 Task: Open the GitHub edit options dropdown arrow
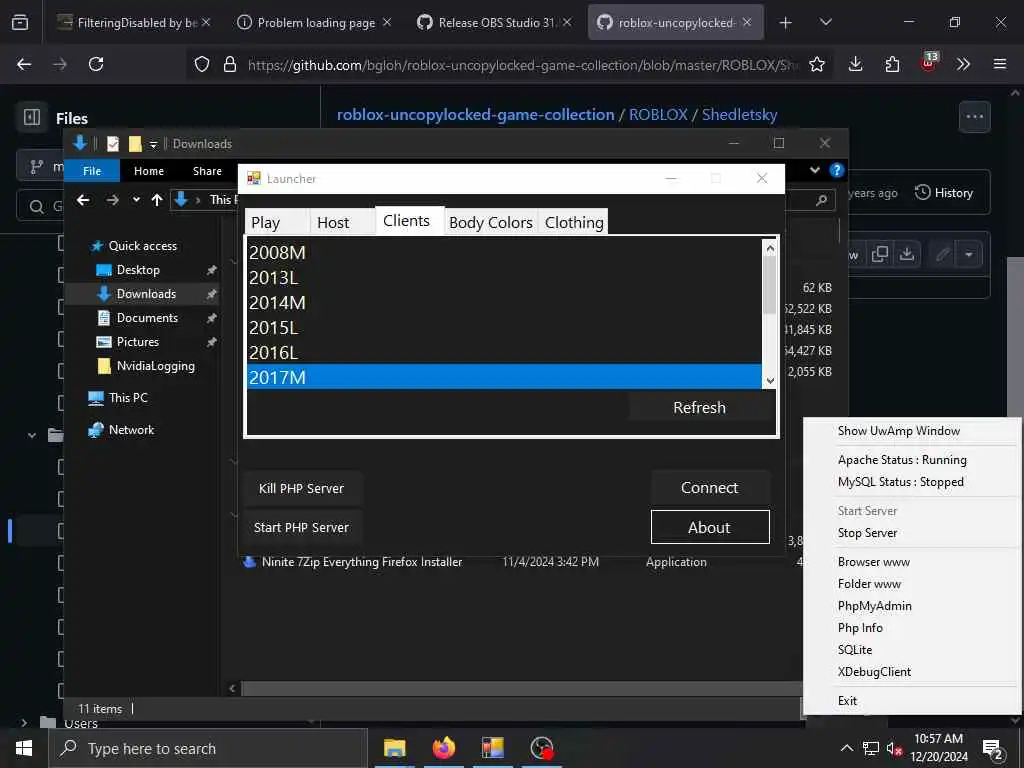pos(969,254)
